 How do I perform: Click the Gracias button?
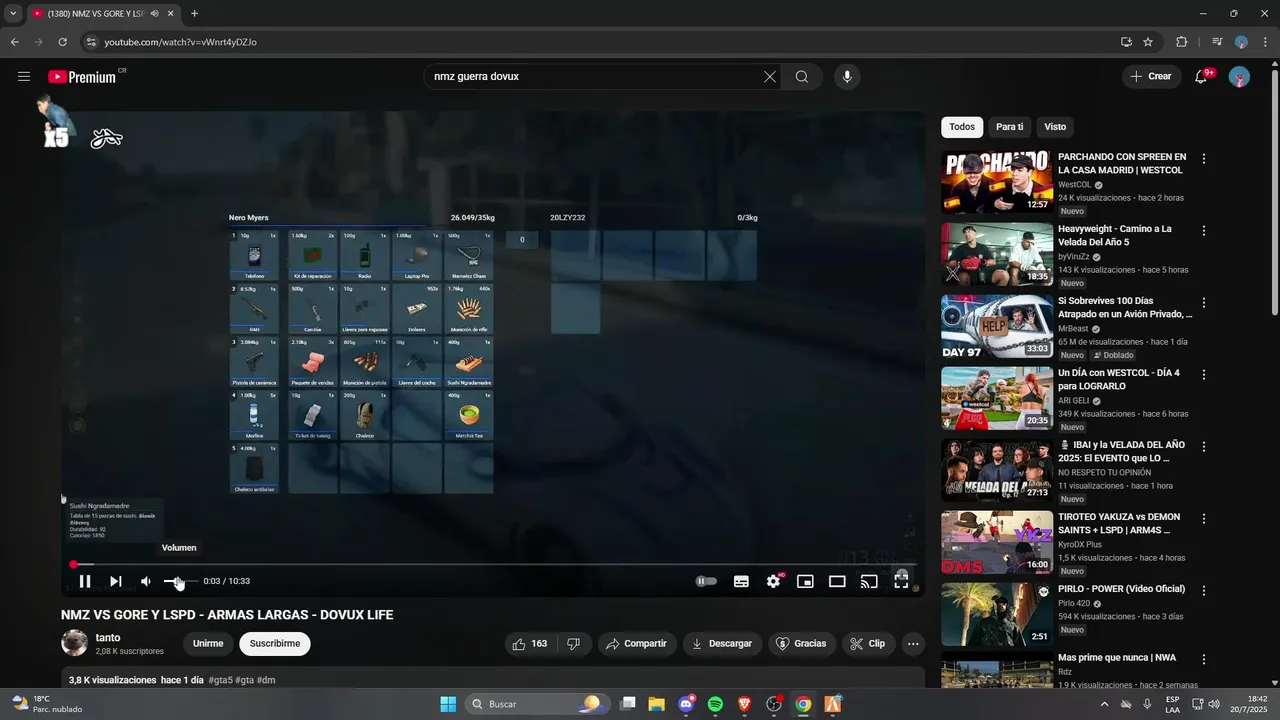pos(801,644)
